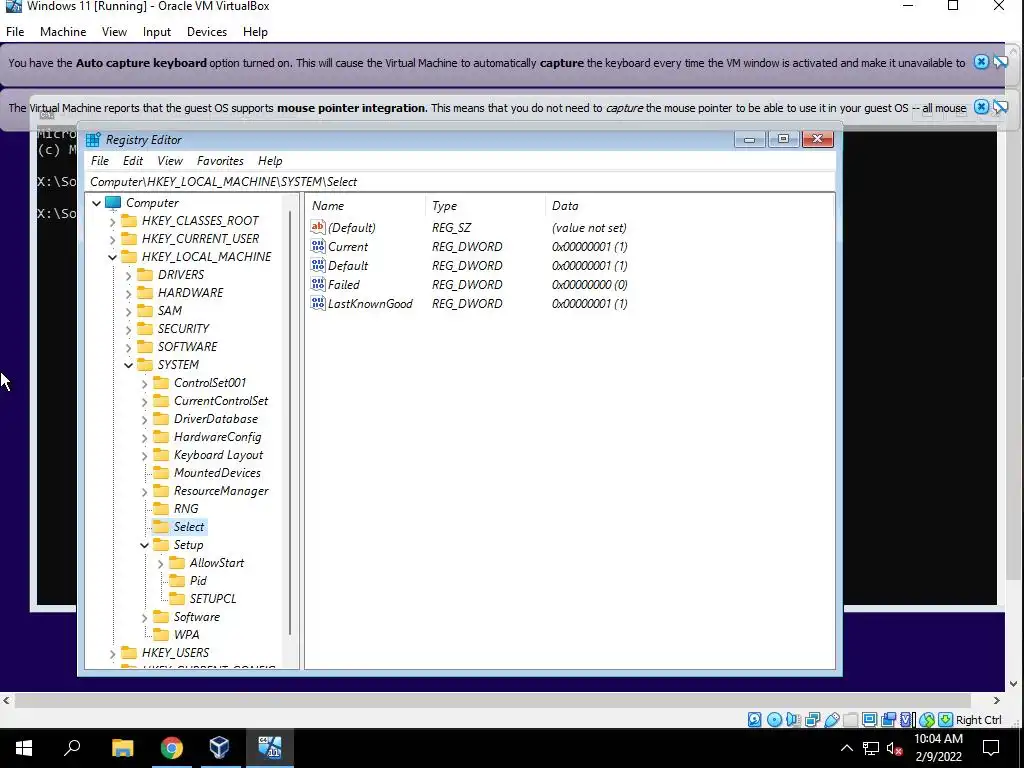
Task: Collapse the Setup key
Action: (x=144, y=545)
